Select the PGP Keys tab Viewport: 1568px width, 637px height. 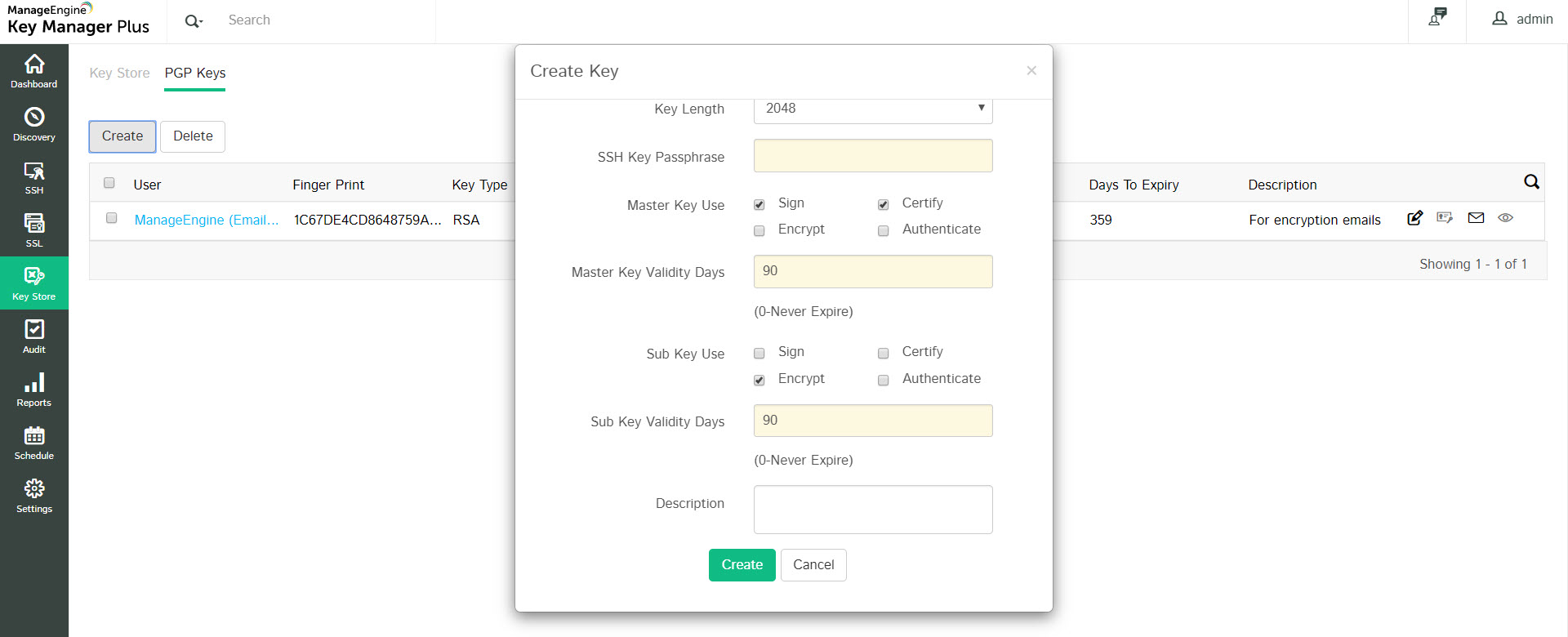[195, 73]
